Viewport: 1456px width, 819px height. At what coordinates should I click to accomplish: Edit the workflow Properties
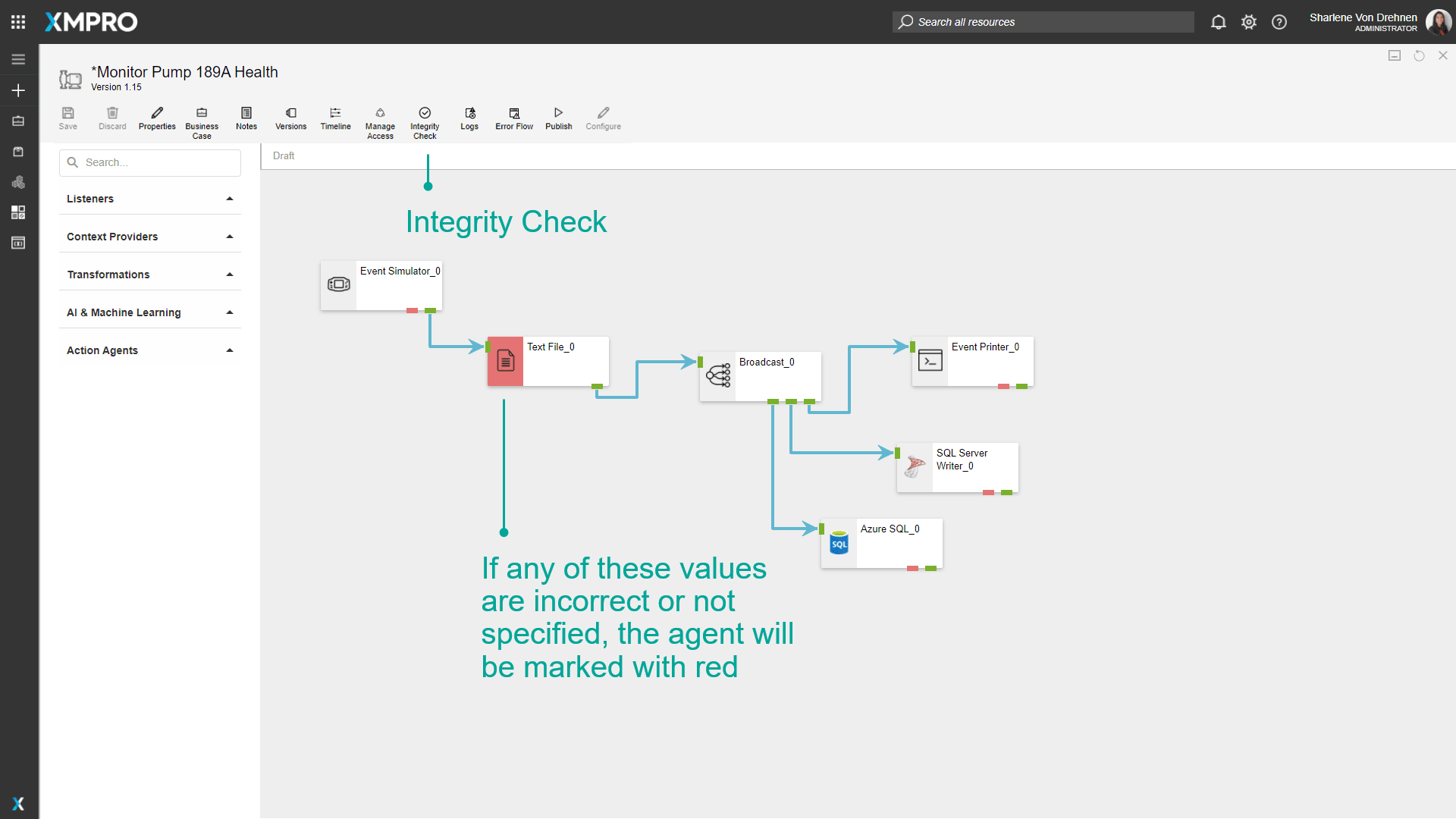(156, 119)
